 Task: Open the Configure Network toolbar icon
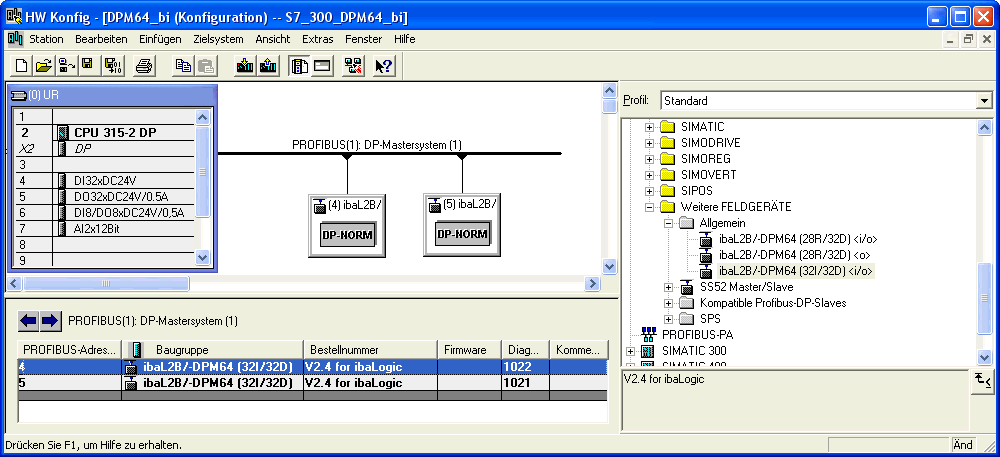tap(353, 66)
